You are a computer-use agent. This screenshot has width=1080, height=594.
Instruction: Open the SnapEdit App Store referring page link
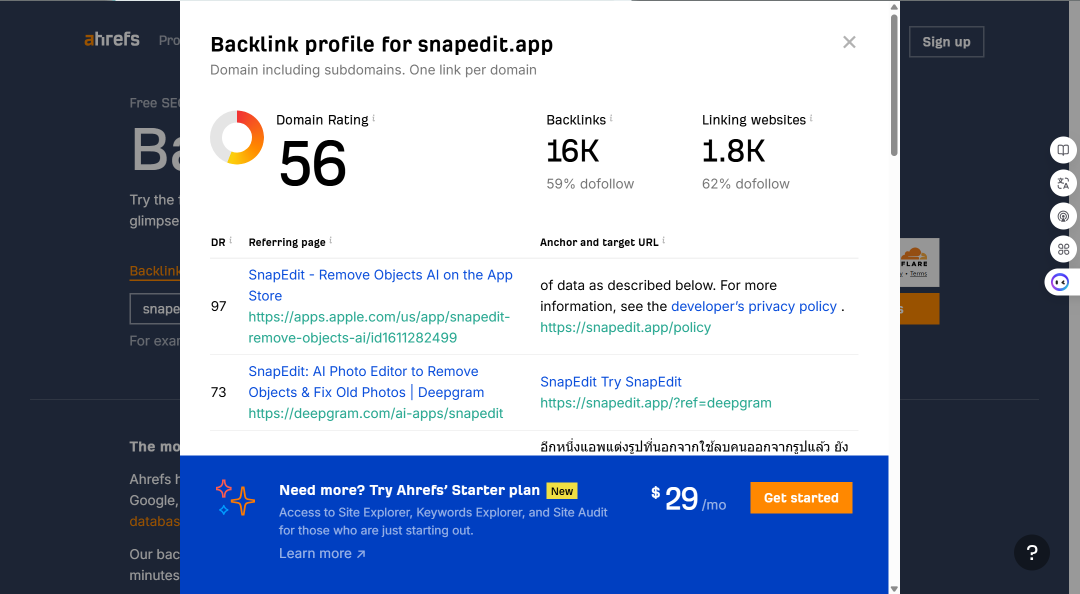click(380, 285)
